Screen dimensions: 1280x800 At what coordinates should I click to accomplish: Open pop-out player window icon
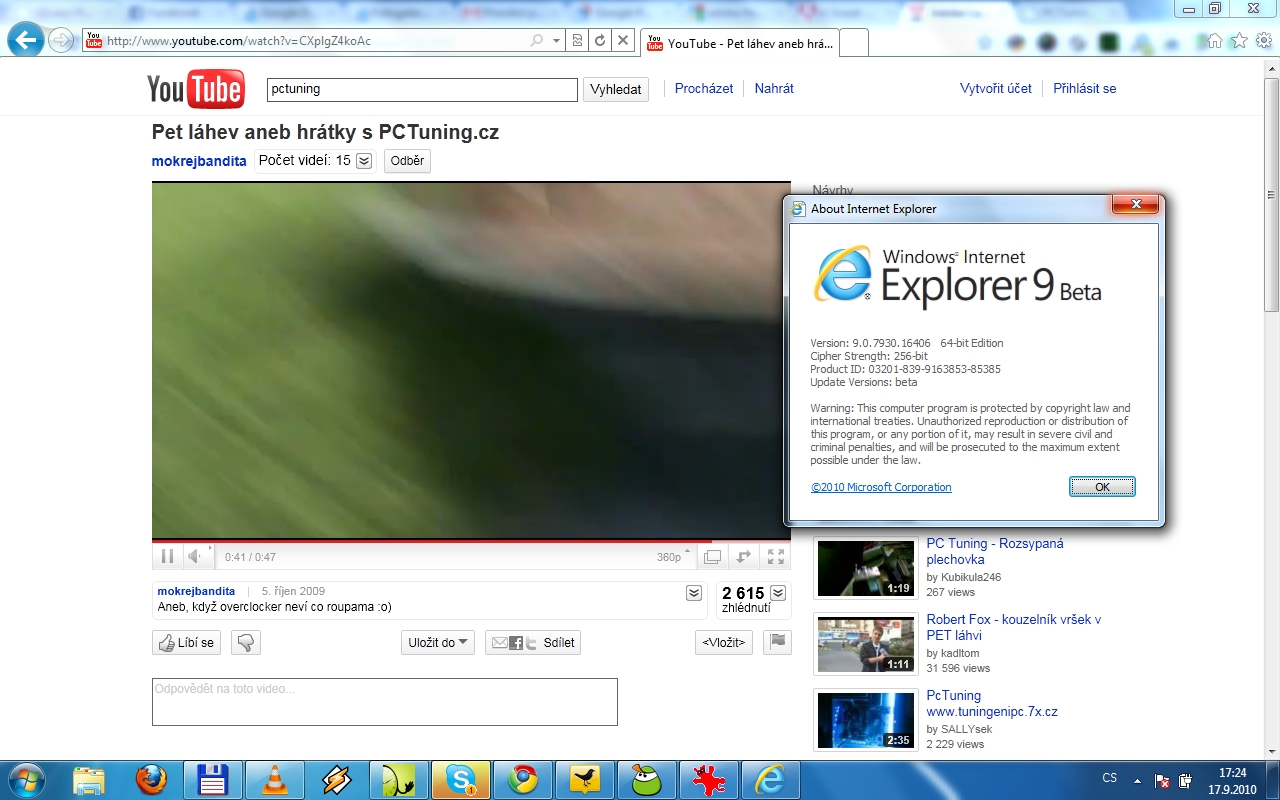(712, 557)
